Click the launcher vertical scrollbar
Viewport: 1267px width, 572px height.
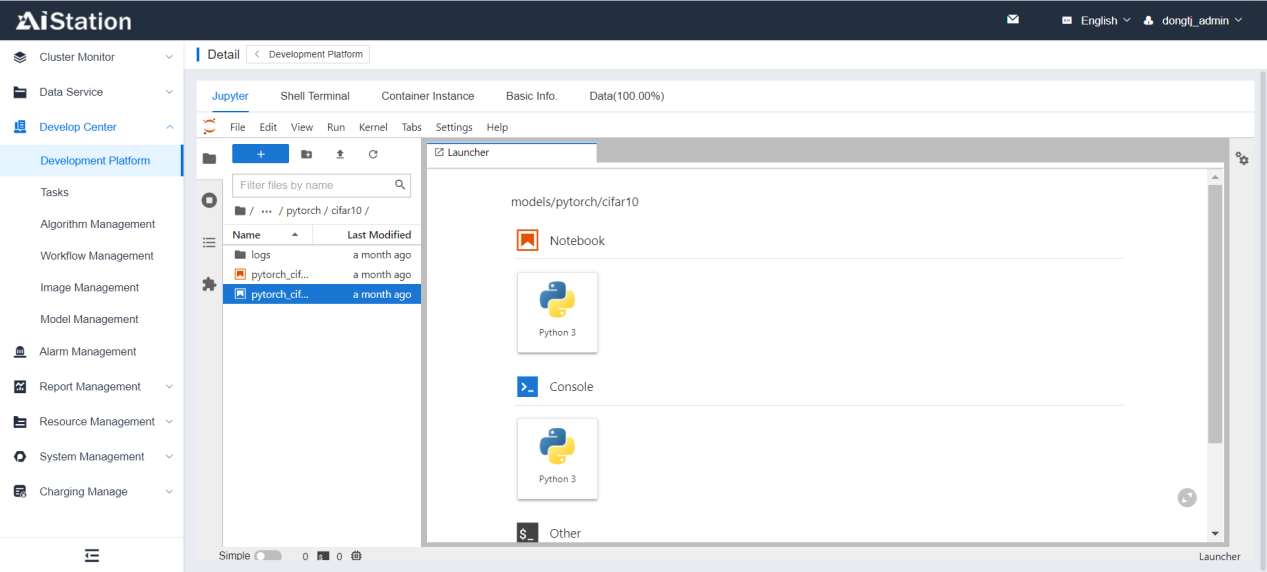[x=1215, y=312]
